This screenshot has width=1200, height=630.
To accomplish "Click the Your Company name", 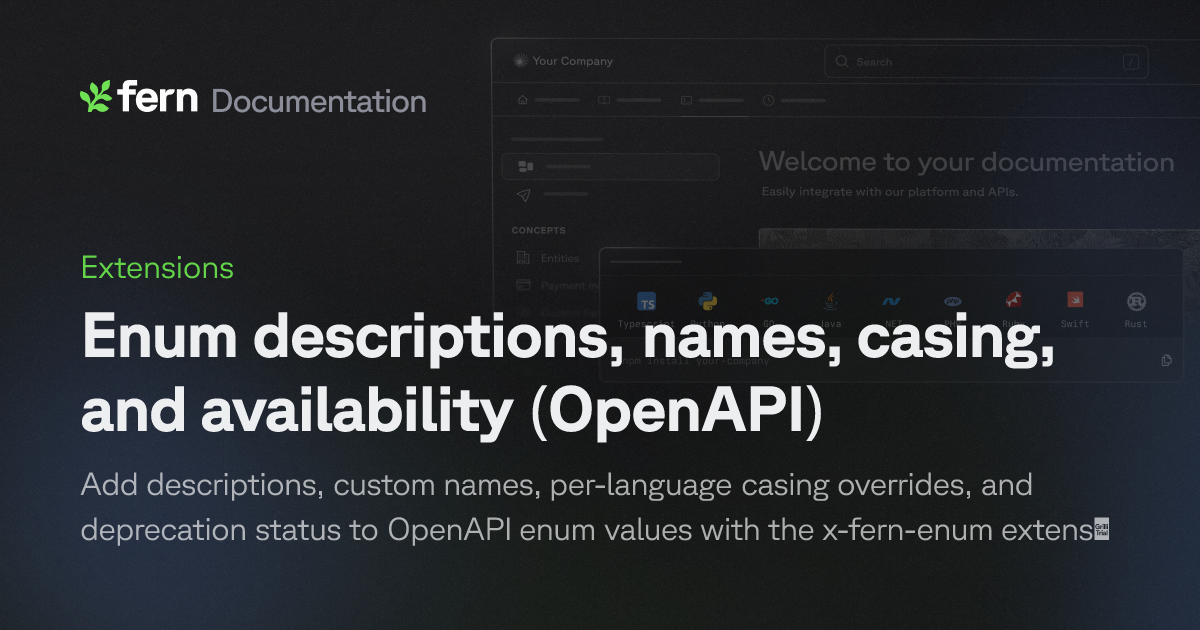I will point(573,61).
